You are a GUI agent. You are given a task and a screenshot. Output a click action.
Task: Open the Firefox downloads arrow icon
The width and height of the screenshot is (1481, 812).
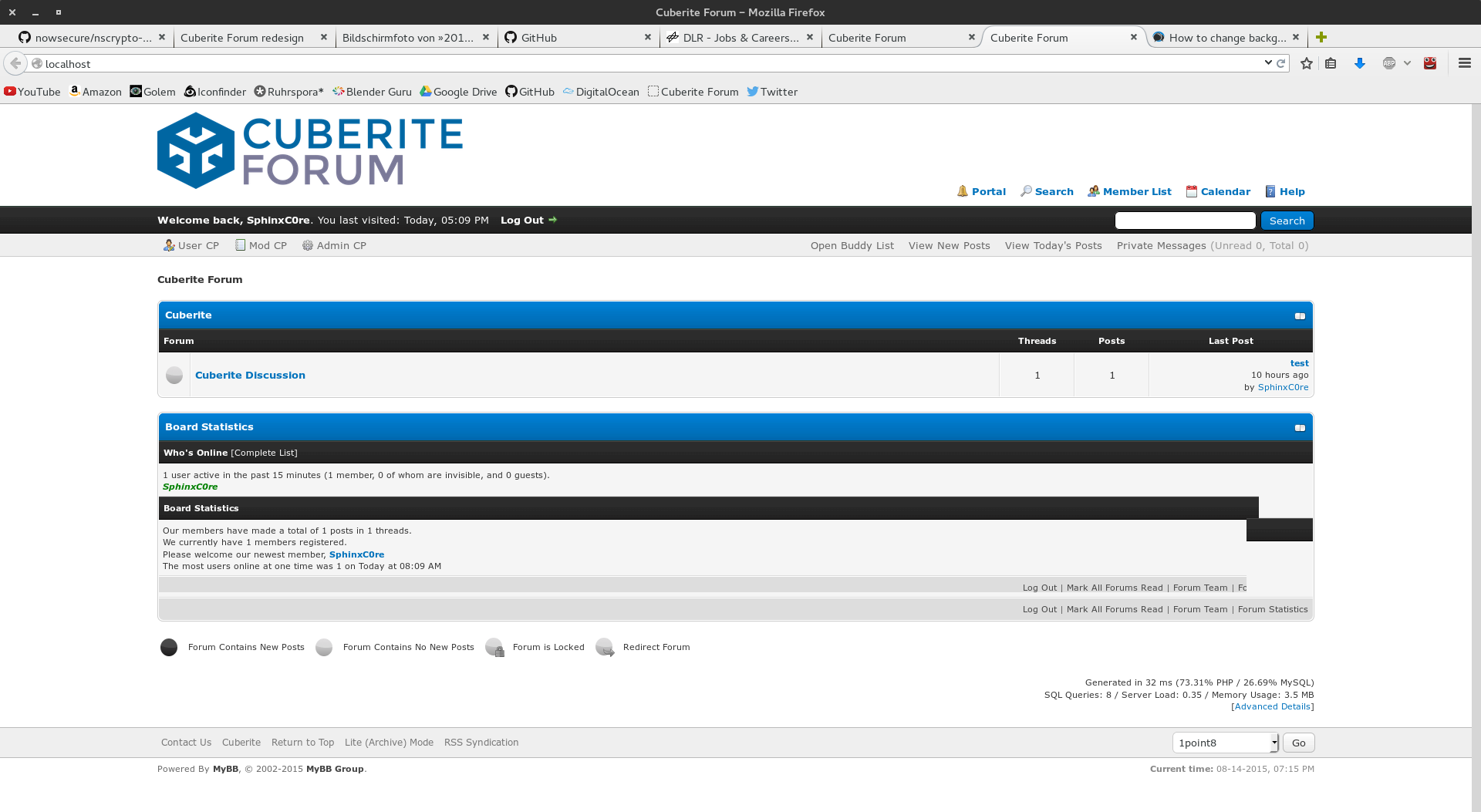[1359, 63]
